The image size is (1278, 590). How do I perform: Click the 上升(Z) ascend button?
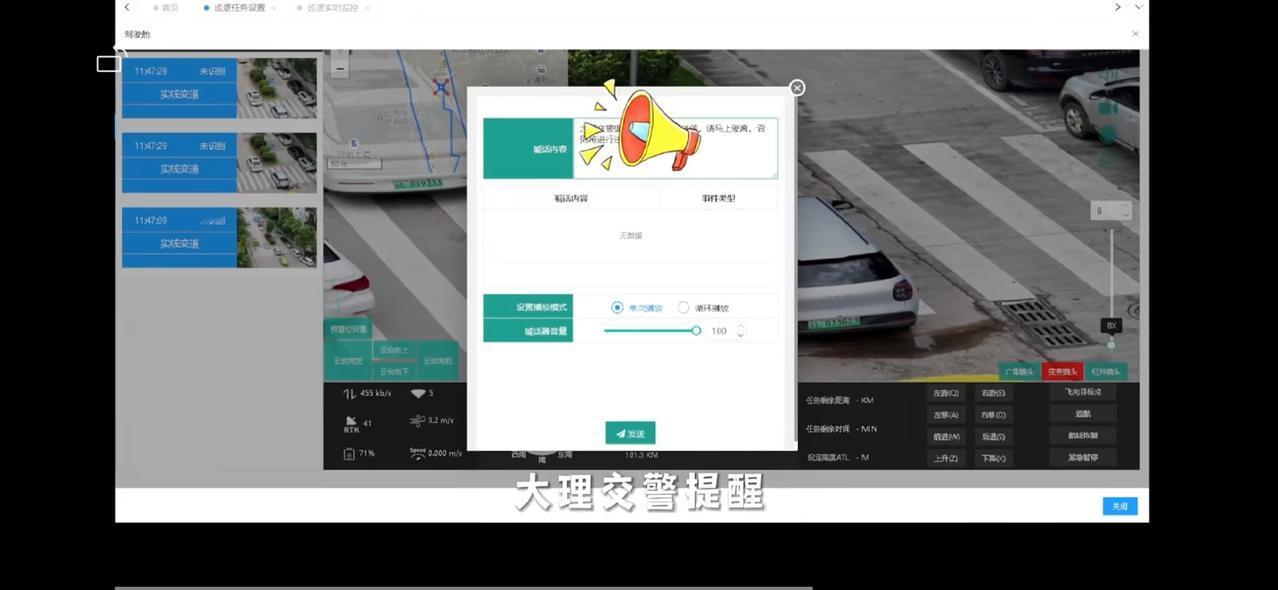click(946, 459)
